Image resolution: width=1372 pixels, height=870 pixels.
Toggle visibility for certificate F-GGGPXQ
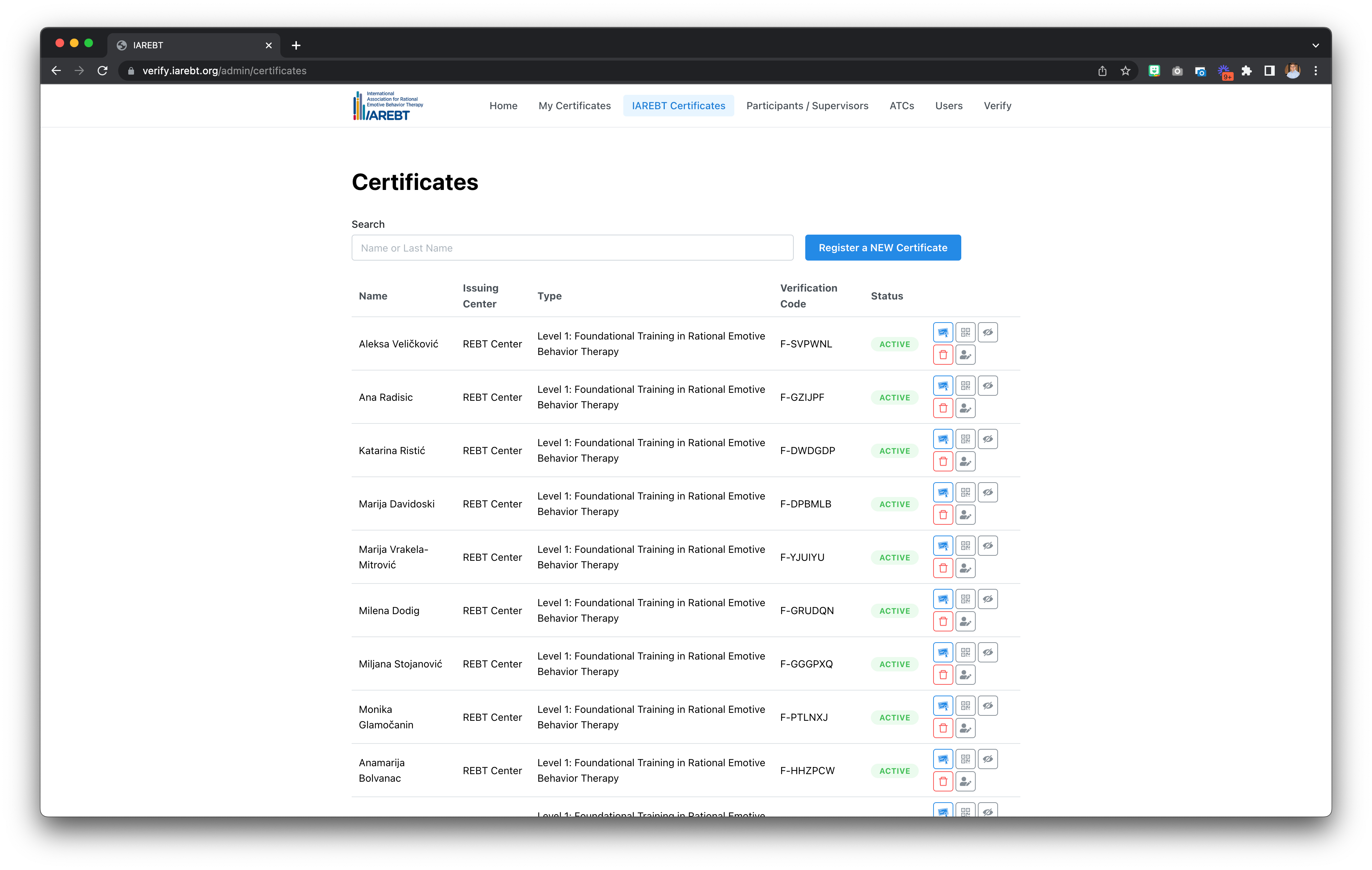988,652
